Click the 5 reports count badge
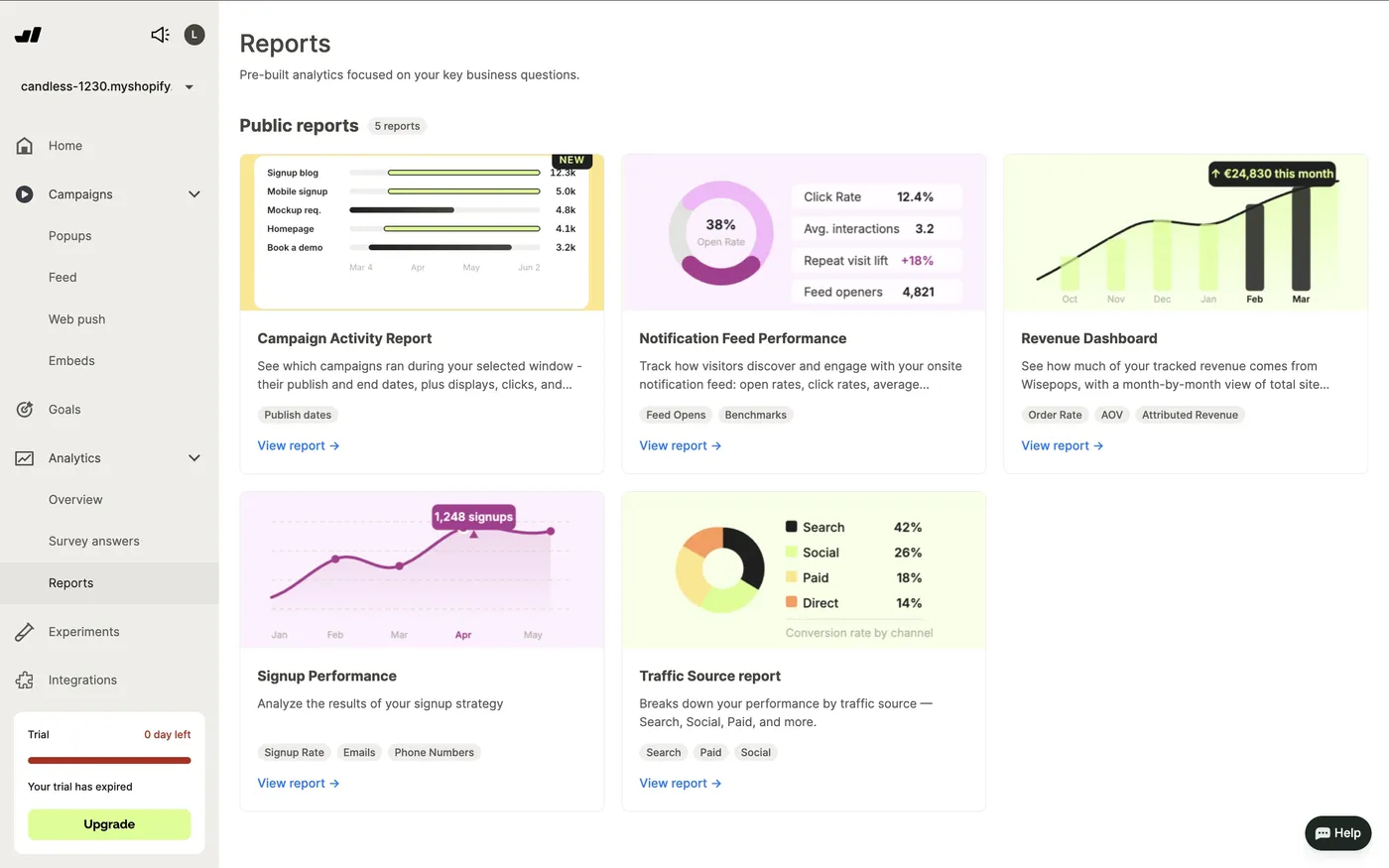The image size is (1389, 868). [397, 126]
